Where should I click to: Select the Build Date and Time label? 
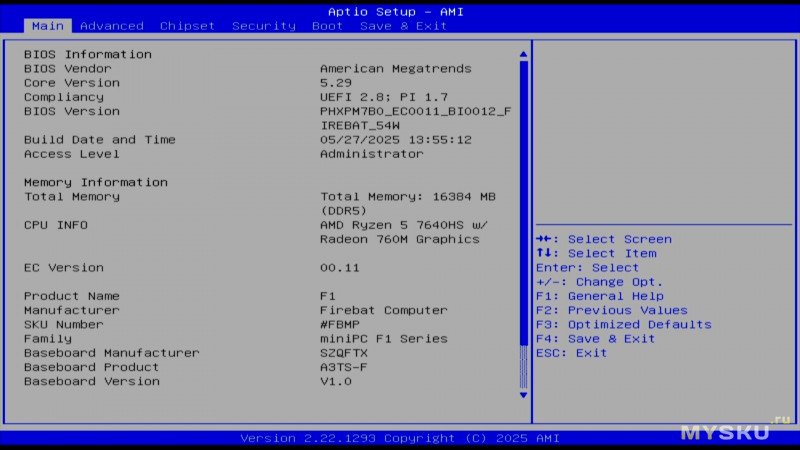[x=99, y=140]
